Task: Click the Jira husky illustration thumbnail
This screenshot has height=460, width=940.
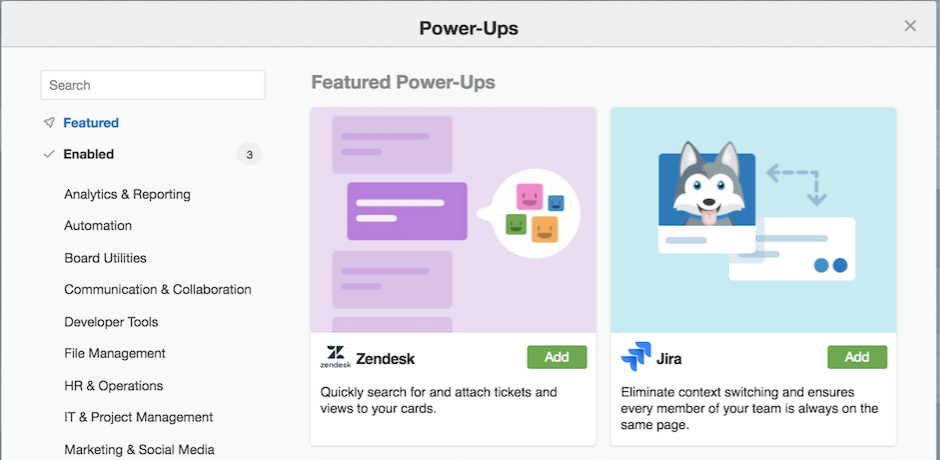Action: 753,220
